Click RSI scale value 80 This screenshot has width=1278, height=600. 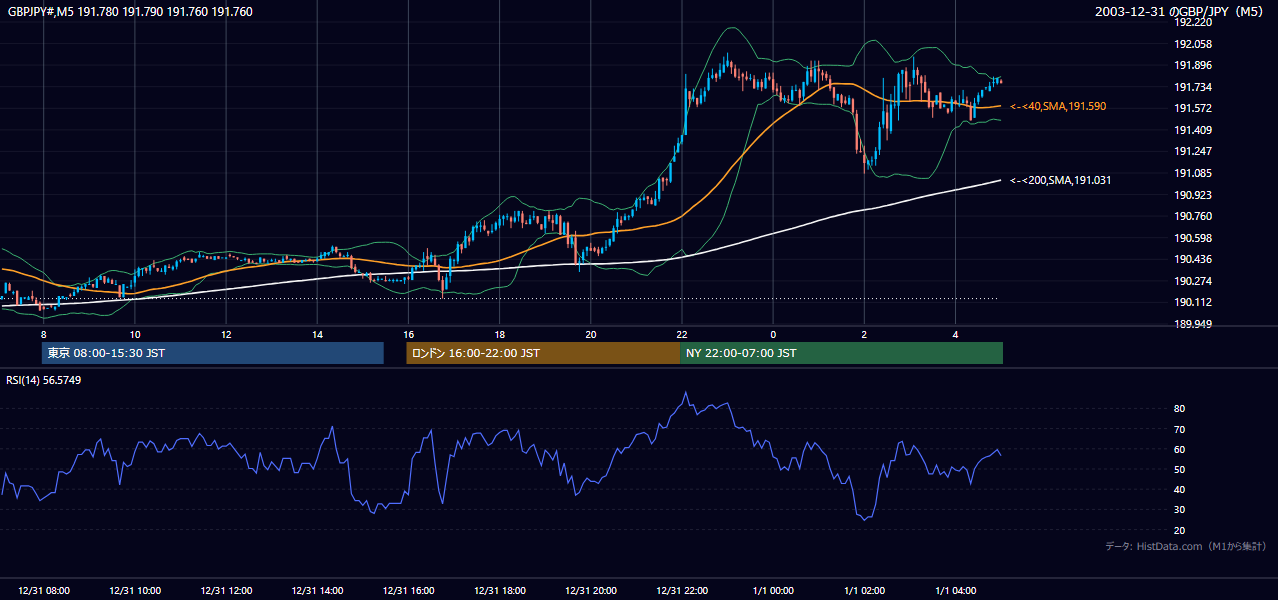(1180, 409)
